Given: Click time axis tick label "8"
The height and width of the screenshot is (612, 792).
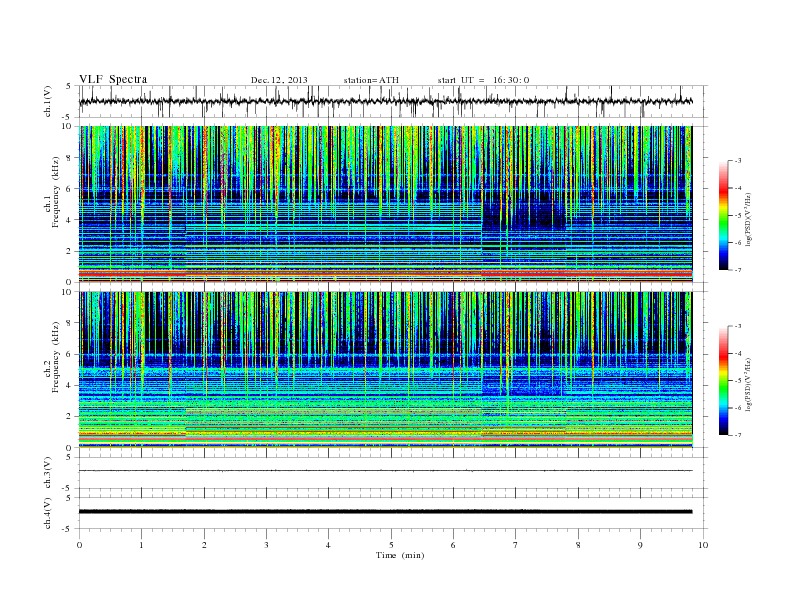Looking at the screenshot, I should 578,545.
